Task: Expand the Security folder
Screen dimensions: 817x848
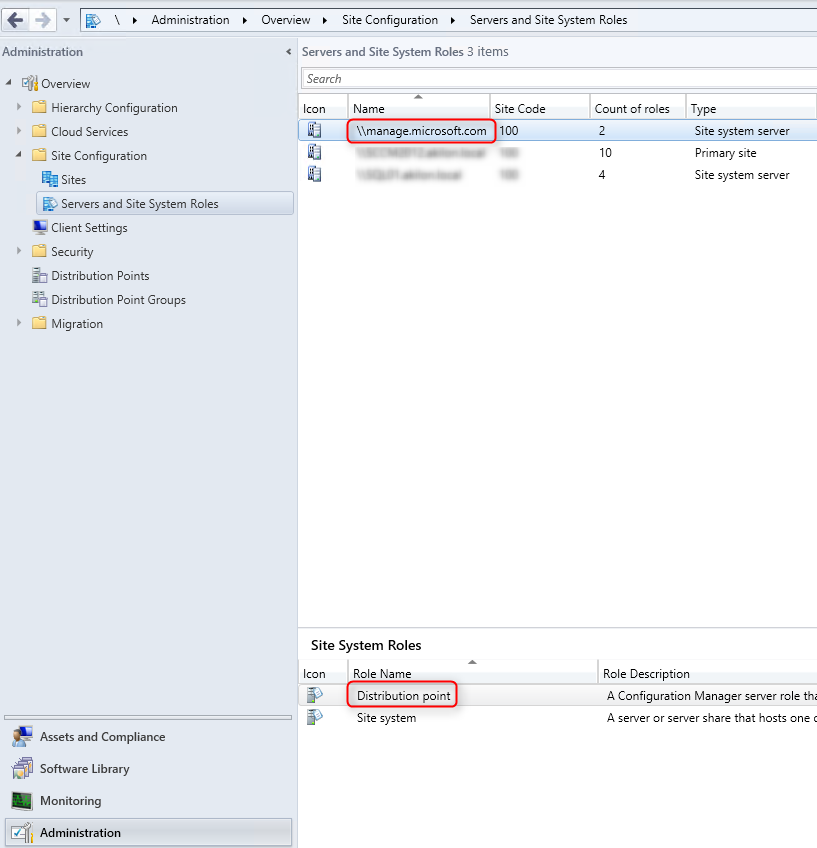Action: [19, 250]
